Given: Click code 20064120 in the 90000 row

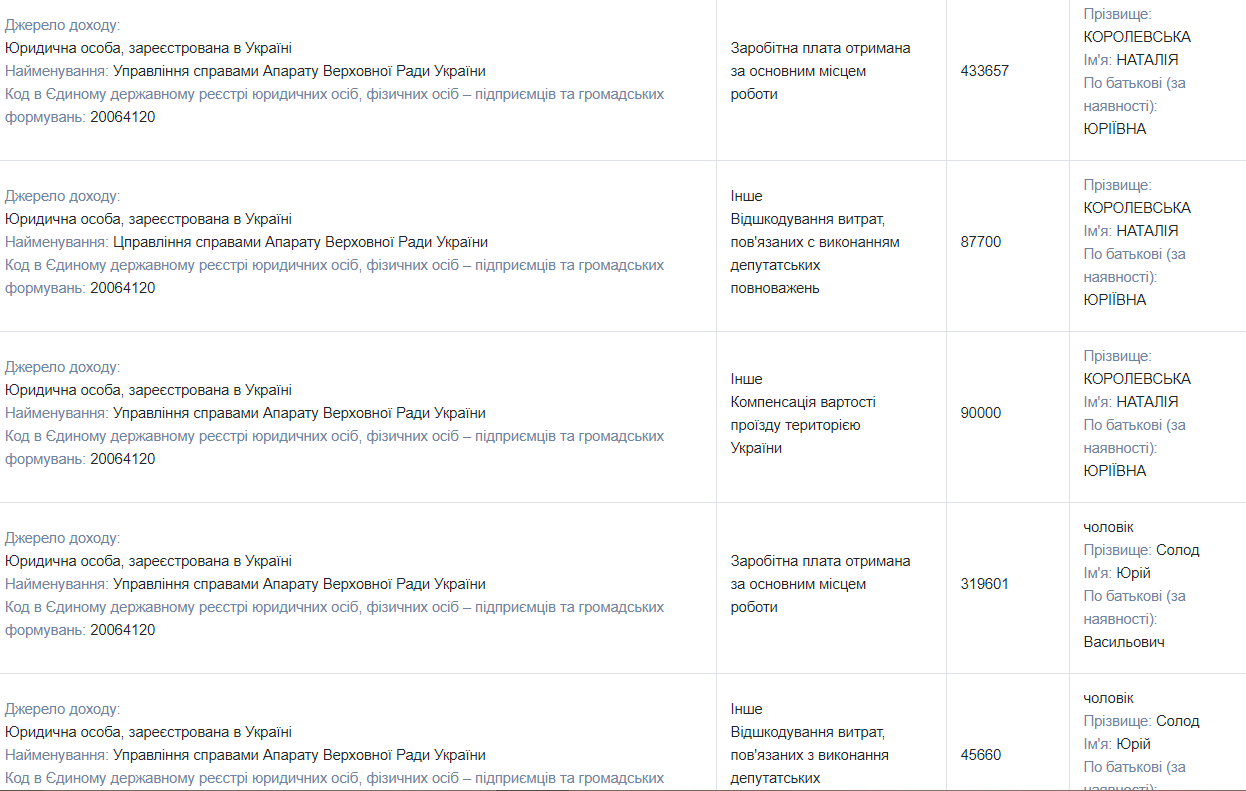Looking at the screenshot, I should pyautogui.click(x=122, y=459).
